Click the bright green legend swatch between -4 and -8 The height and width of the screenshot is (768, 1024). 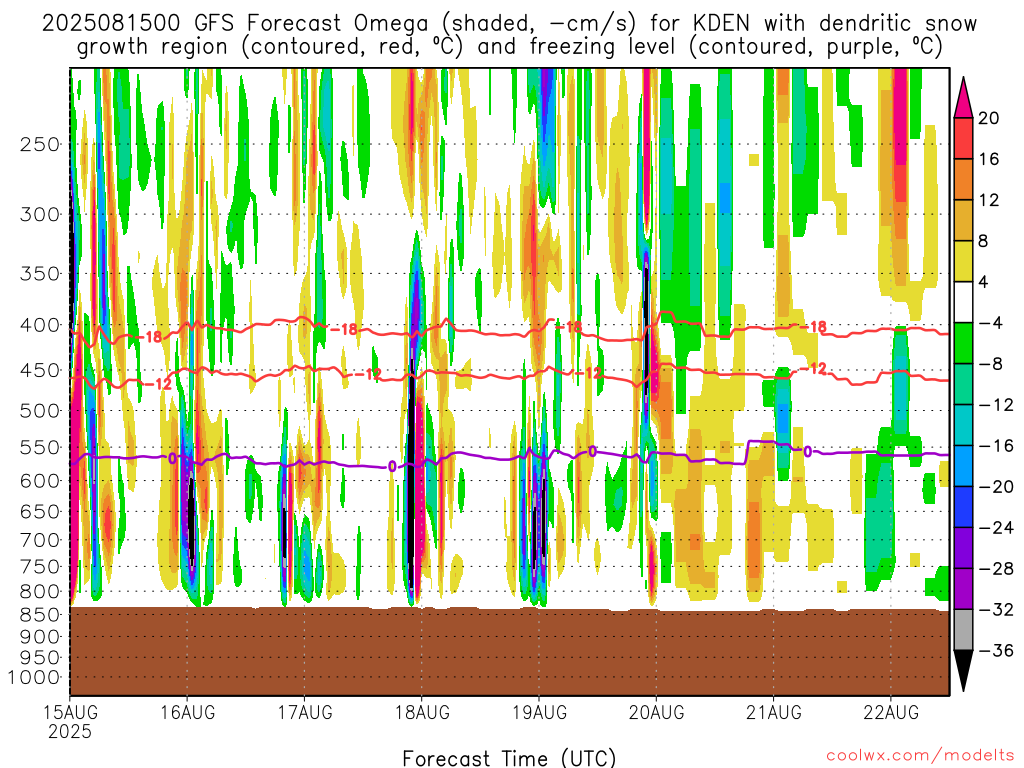click(963, 343)
